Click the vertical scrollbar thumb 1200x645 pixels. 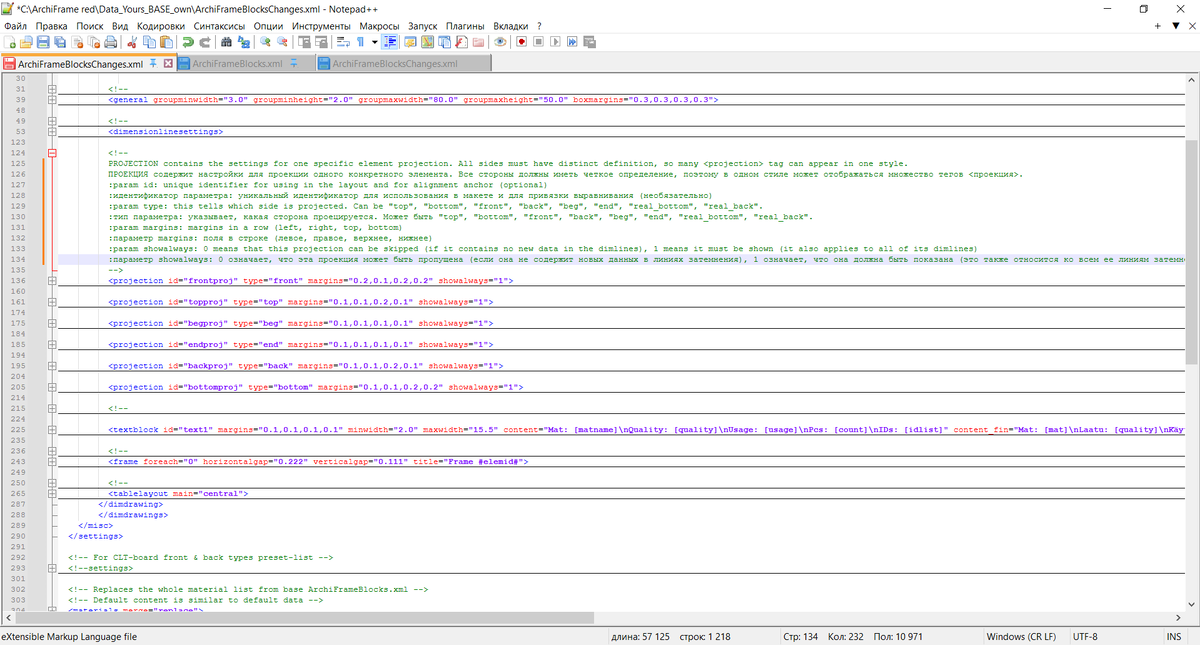[1191, 252]
